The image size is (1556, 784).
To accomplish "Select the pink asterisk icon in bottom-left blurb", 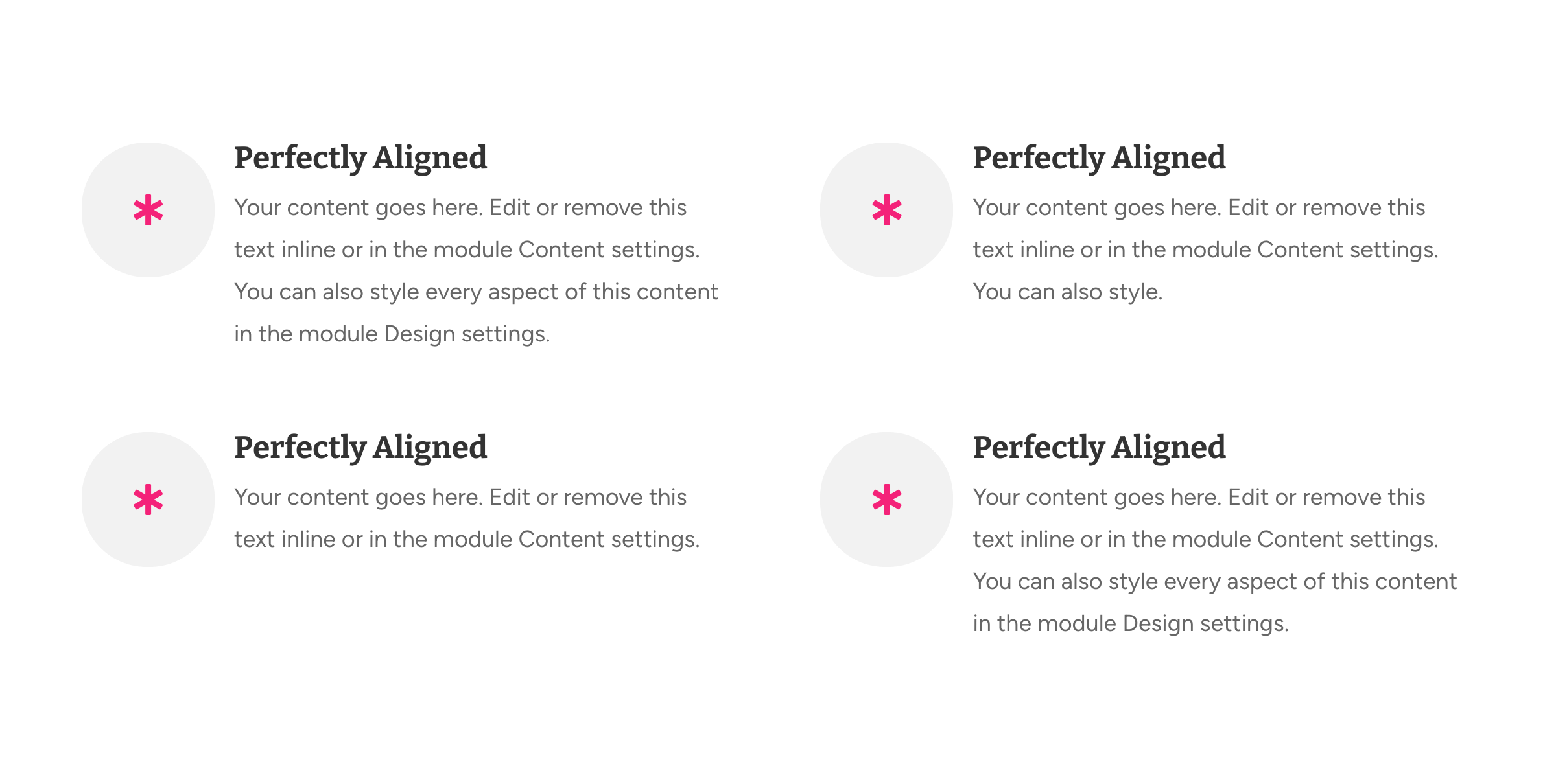I will click(148, 500).
